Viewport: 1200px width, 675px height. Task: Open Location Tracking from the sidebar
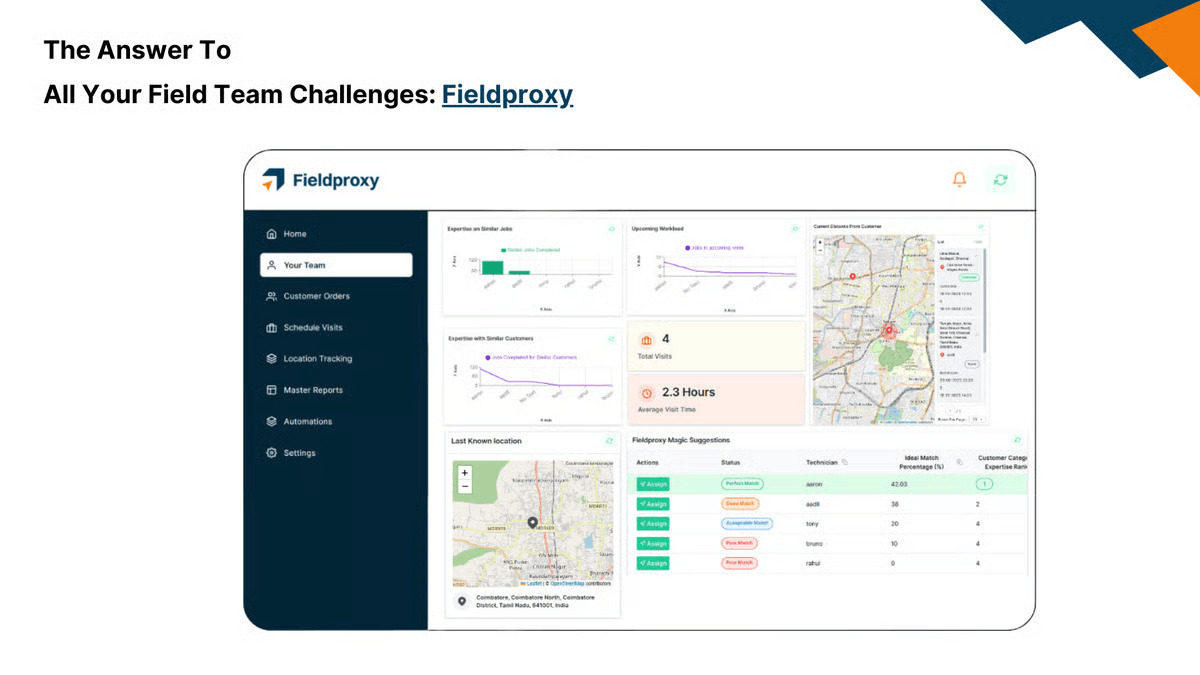pos(318,359)
